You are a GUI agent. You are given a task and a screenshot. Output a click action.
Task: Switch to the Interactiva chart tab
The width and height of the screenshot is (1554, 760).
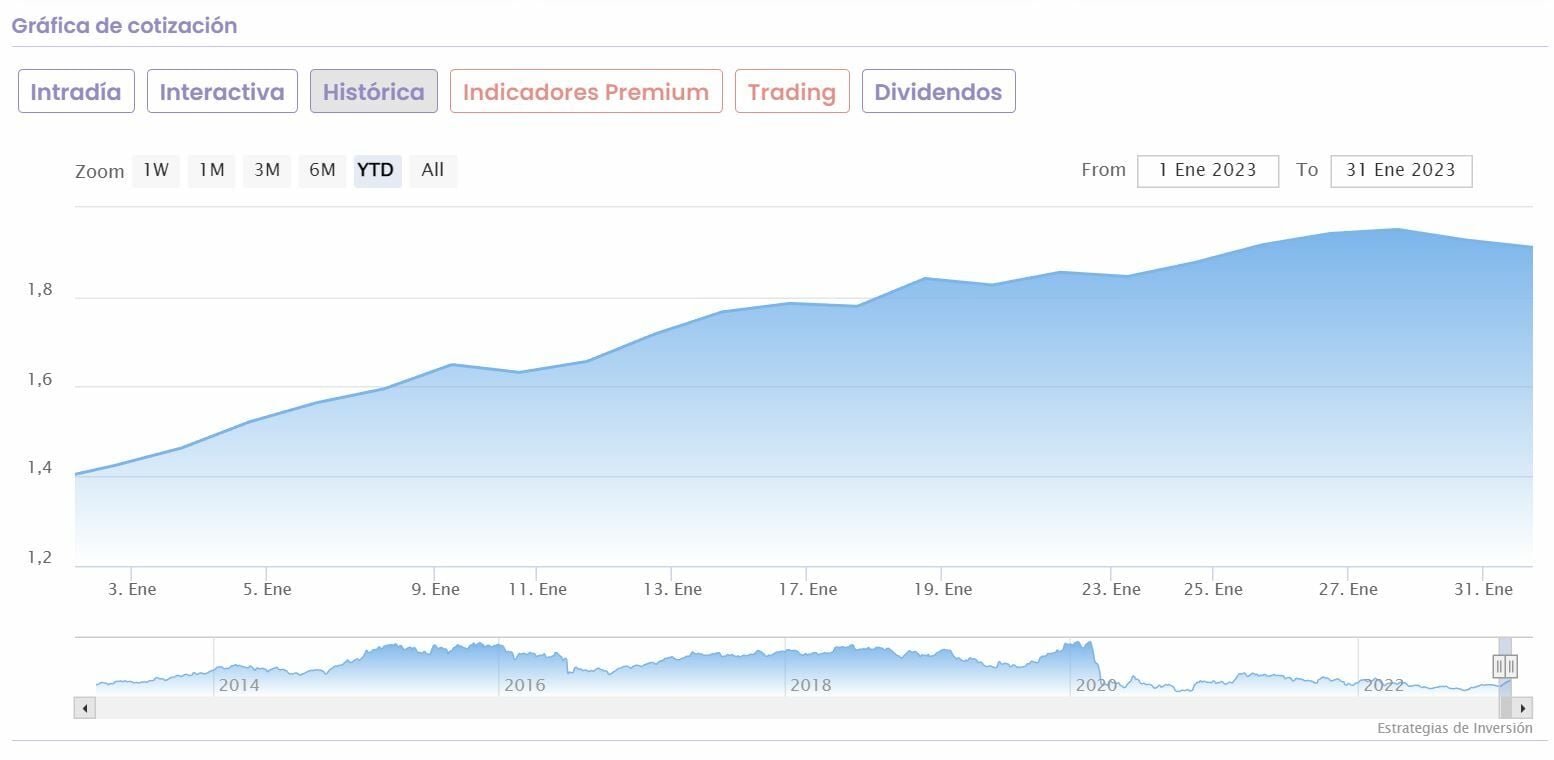tap(222, 92)
